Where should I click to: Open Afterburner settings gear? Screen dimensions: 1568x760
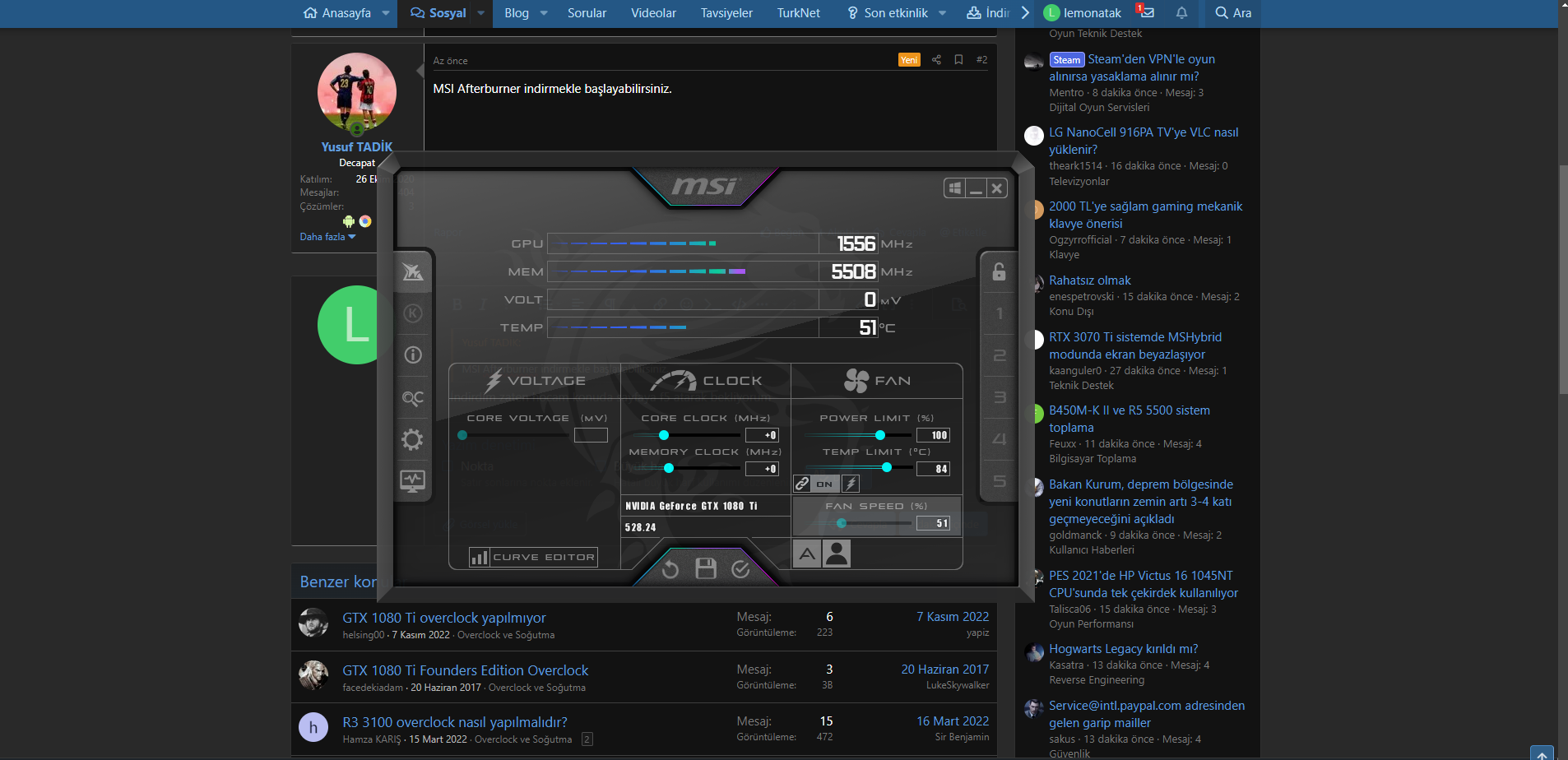412,439
